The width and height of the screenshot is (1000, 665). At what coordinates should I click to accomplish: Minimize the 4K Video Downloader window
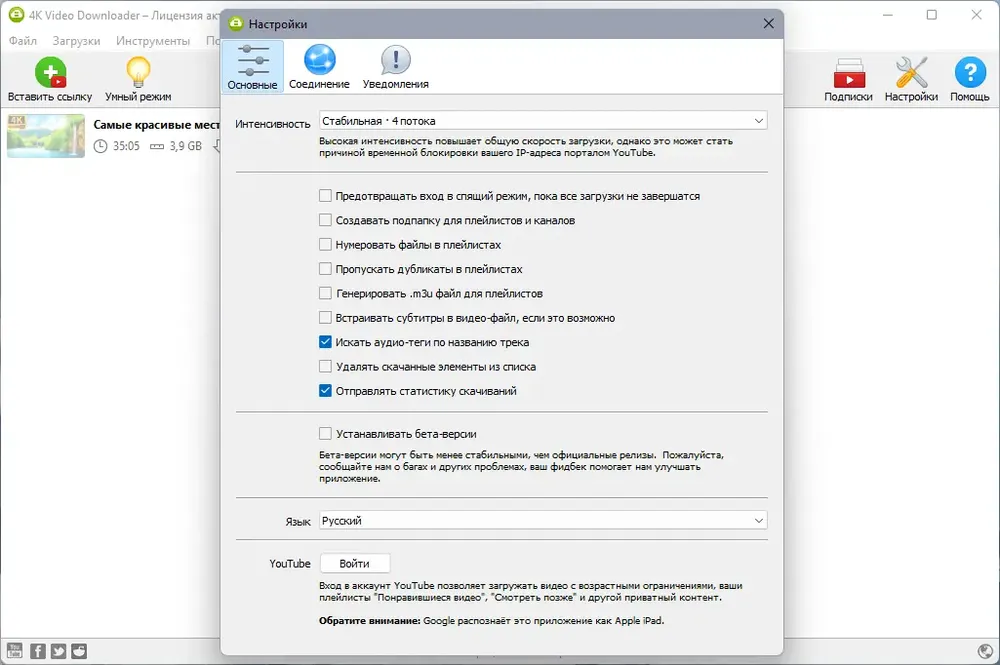887,15
